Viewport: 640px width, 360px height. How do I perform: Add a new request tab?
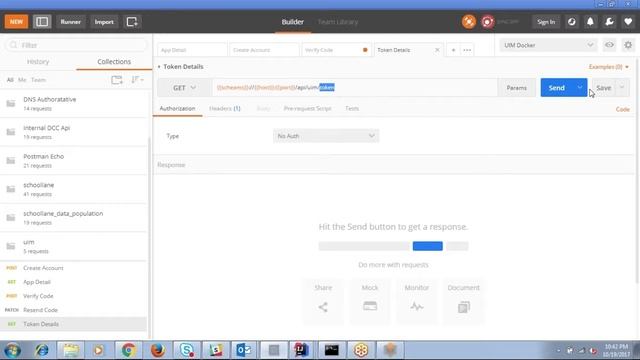453,50
